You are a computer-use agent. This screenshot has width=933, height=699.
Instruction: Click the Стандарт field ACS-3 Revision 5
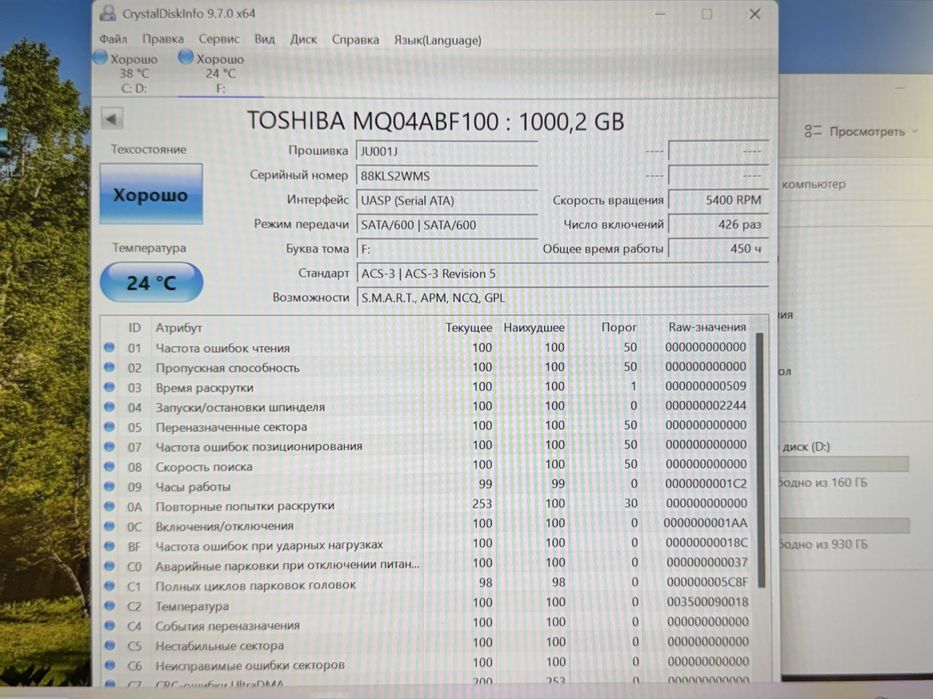pyautogui.click(x=562, y=274)
